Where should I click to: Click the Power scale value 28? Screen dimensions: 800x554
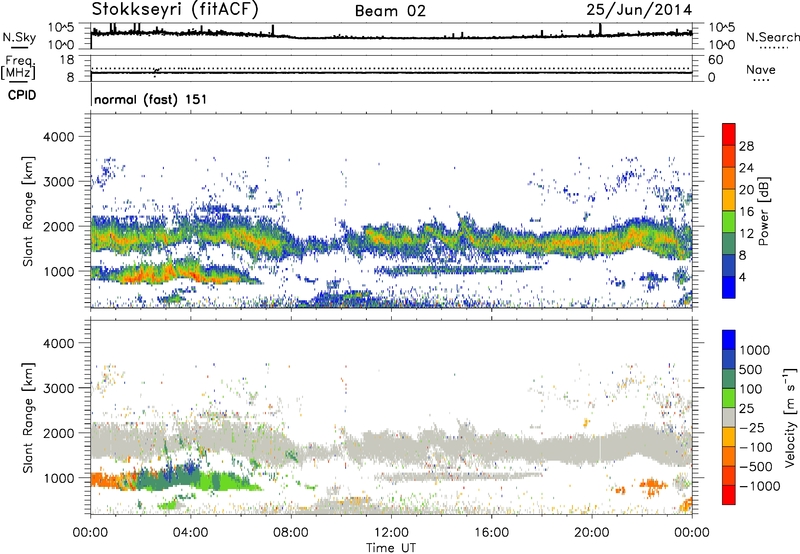[746, 146]
